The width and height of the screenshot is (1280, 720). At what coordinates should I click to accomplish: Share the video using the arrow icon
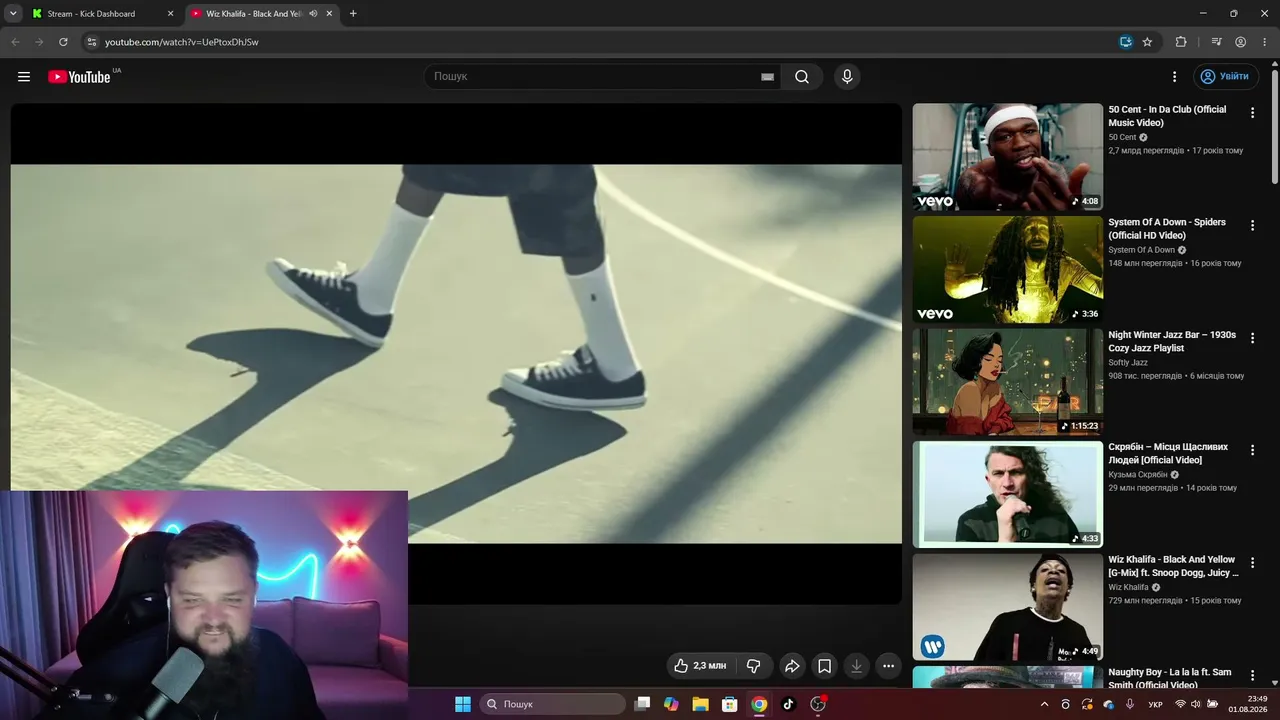point(792,666)
